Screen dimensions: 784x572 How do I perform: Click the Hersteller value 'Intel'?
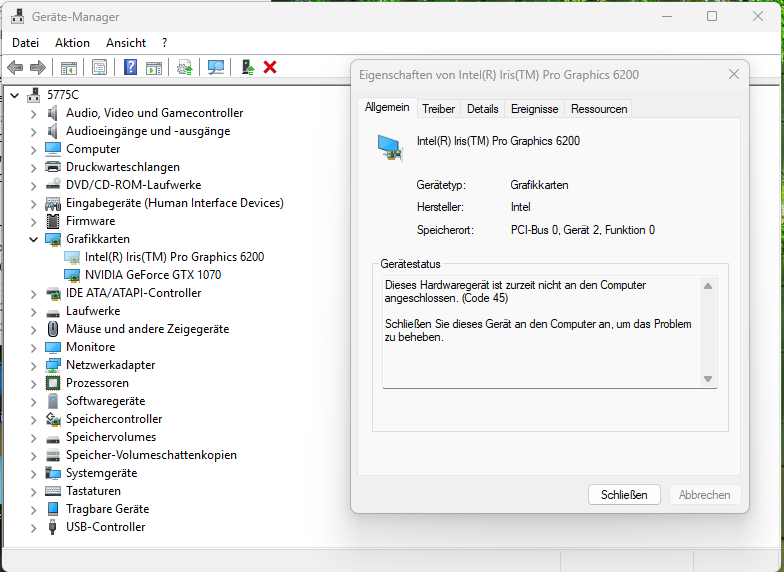[x=520, y=207]
